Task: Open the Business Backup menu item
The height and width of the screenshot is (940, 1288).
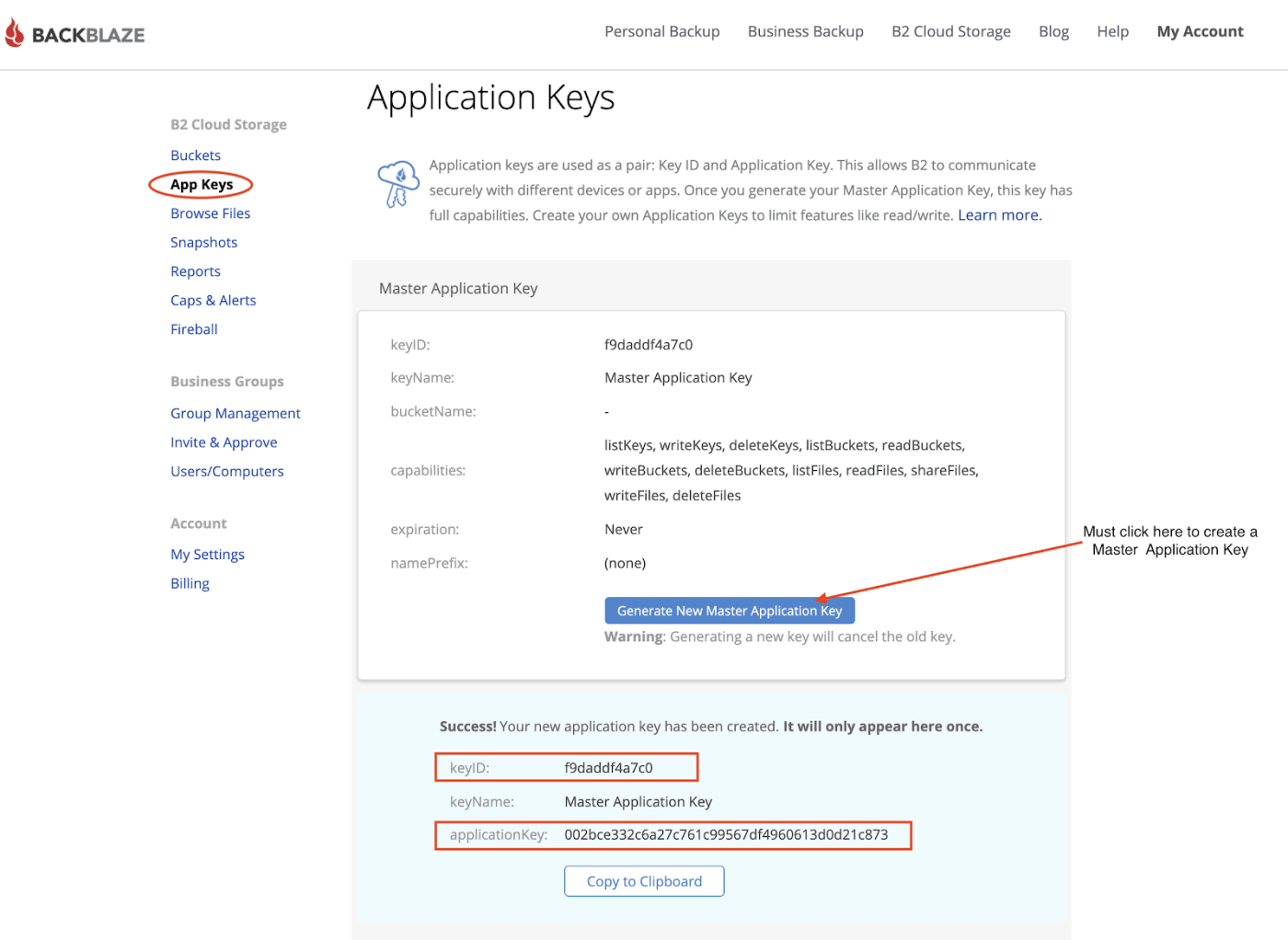Action: tap(805, 30)
